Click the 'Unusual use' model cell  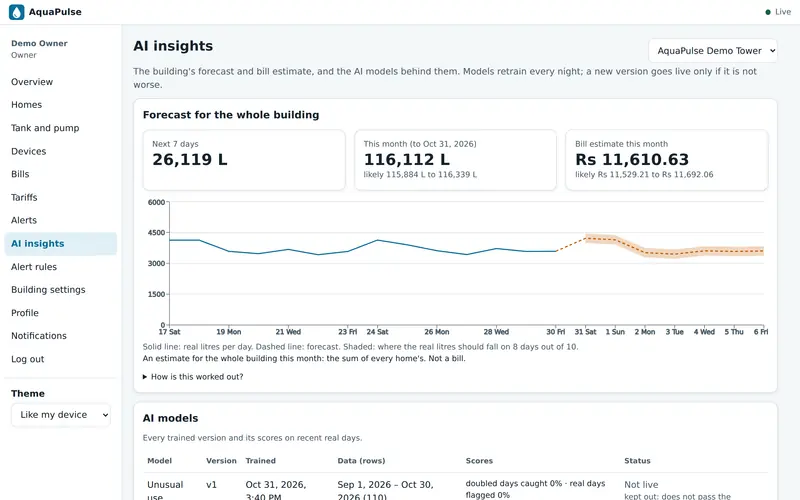(165, 490)
